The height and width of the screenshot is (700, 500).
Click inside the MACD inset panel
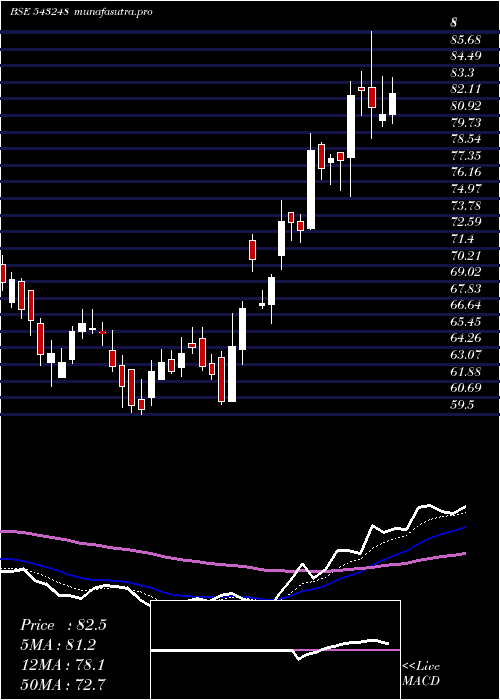[275, 650]
